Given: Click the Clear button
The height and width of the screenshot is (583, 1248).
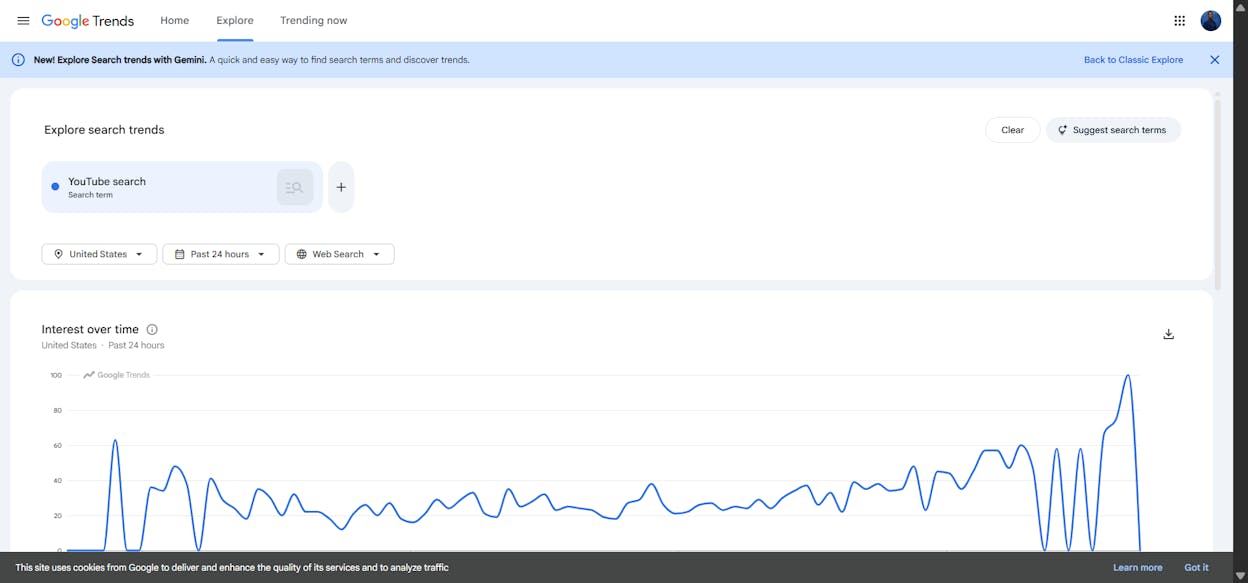Looking at the screenshot, I should (1013, 130).
